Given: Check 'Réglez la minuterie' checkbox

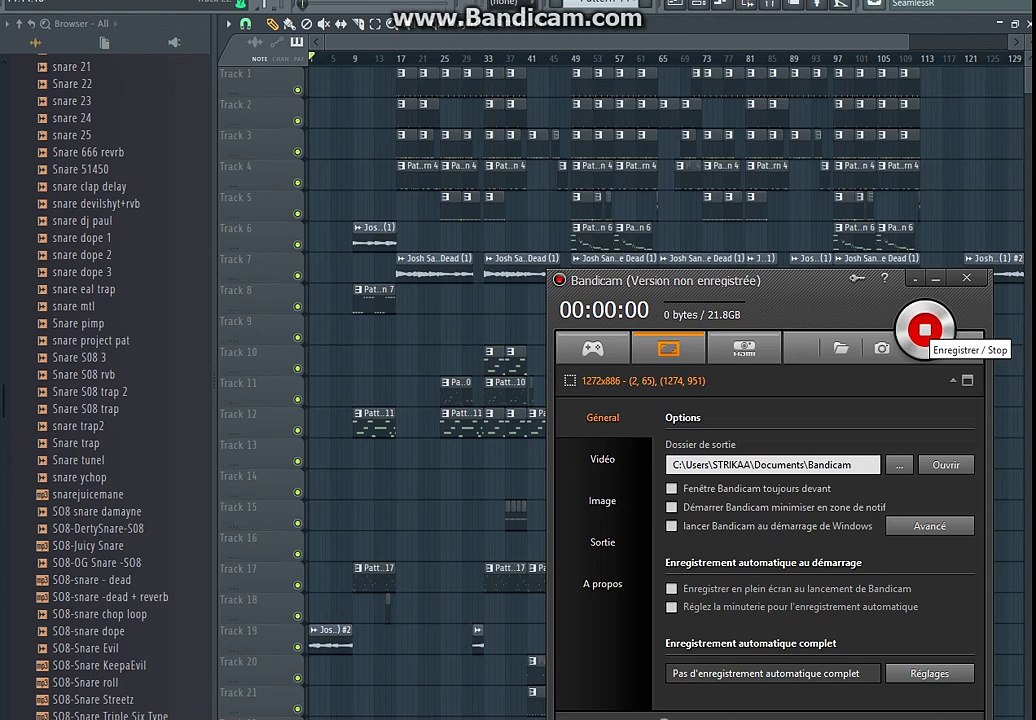Looking at the screenshot, I should (x=671, y=607).
